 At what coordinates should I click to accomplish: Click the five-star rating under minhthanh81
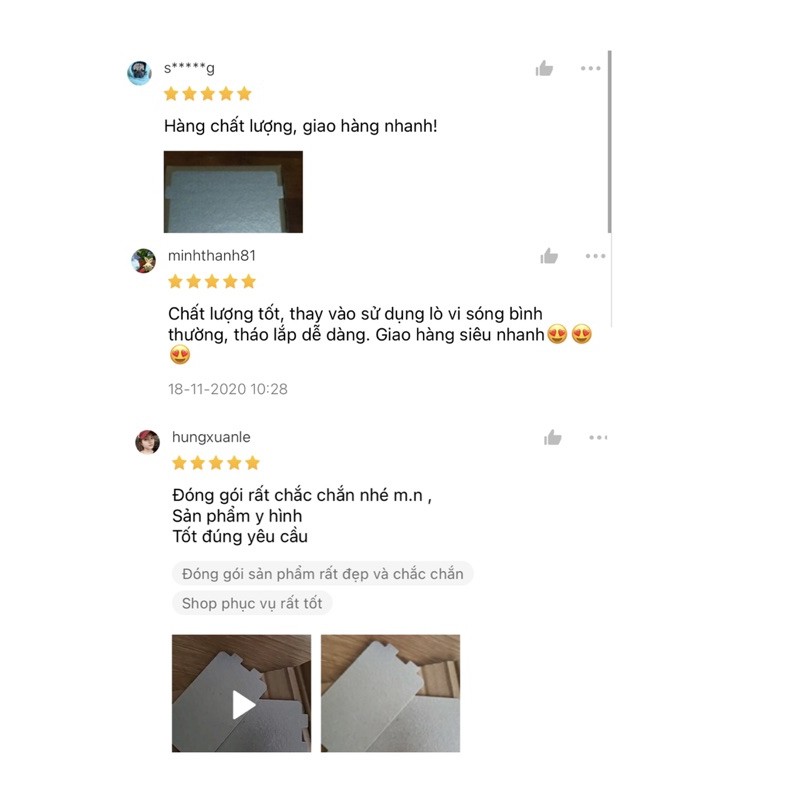pos(212,282)
